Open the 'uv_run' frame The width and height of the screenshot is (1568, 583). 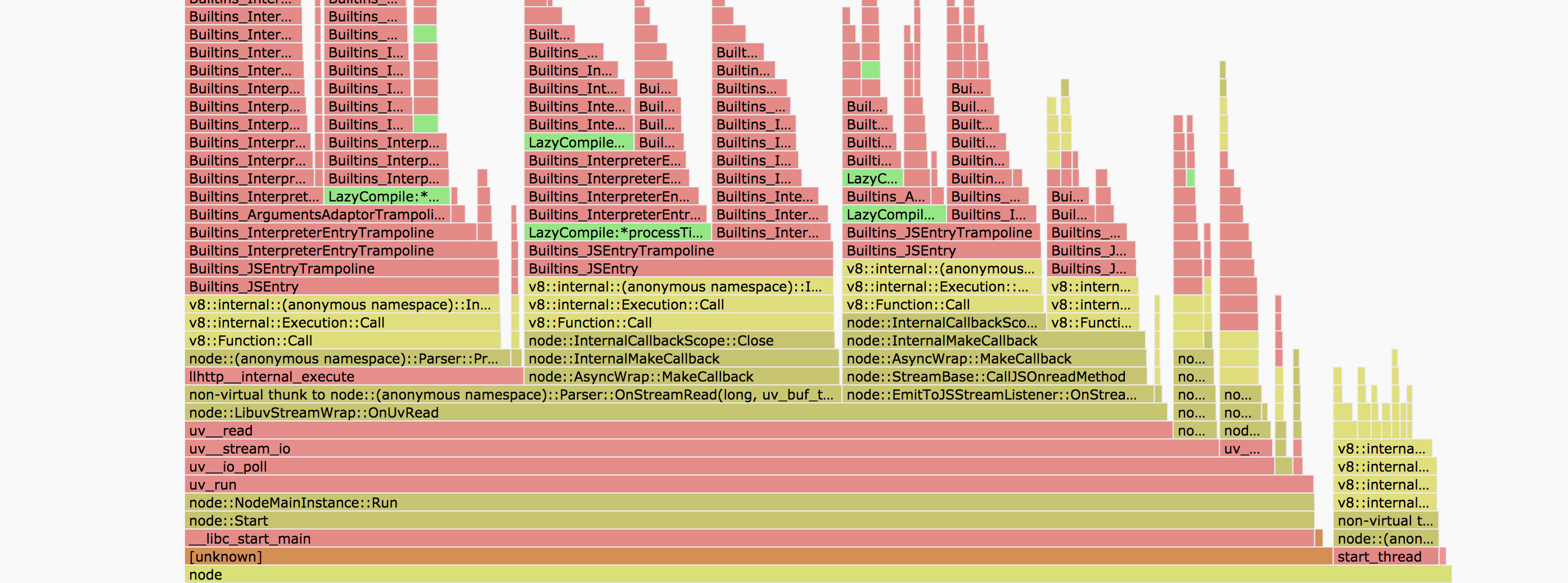click(x=748, y=485)
